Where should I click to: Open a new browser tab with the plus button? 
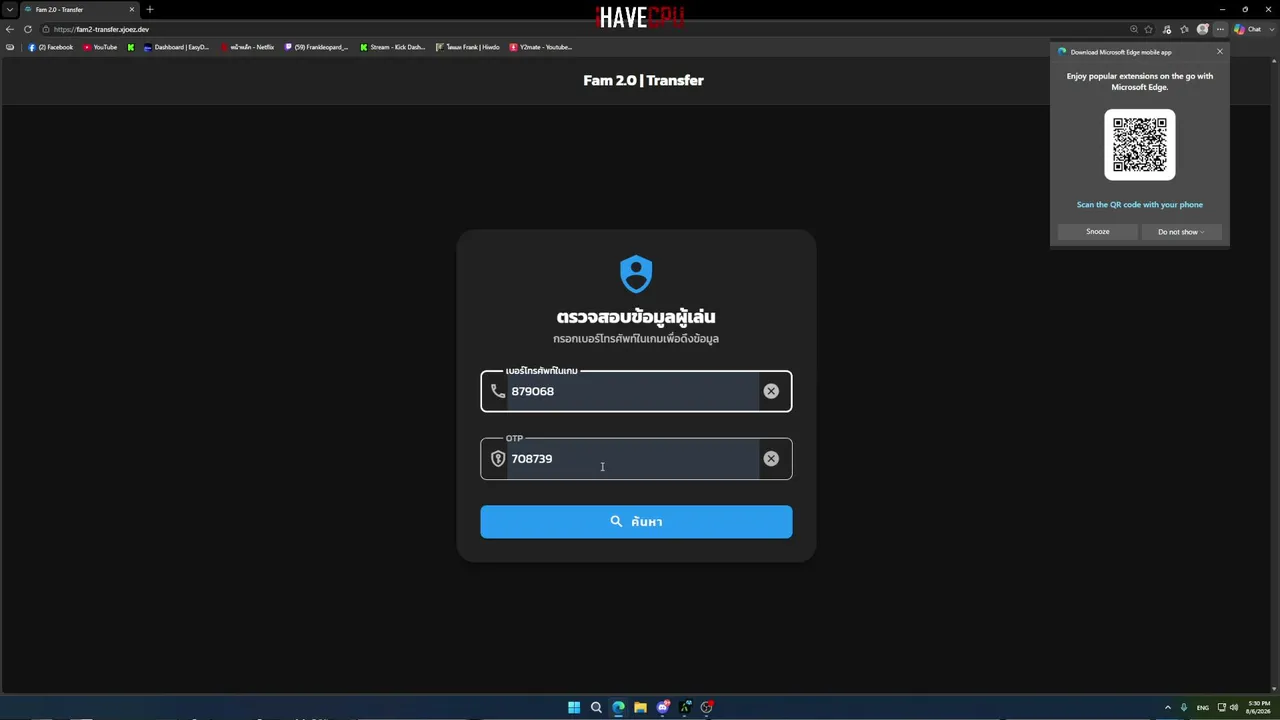[150, 9]
